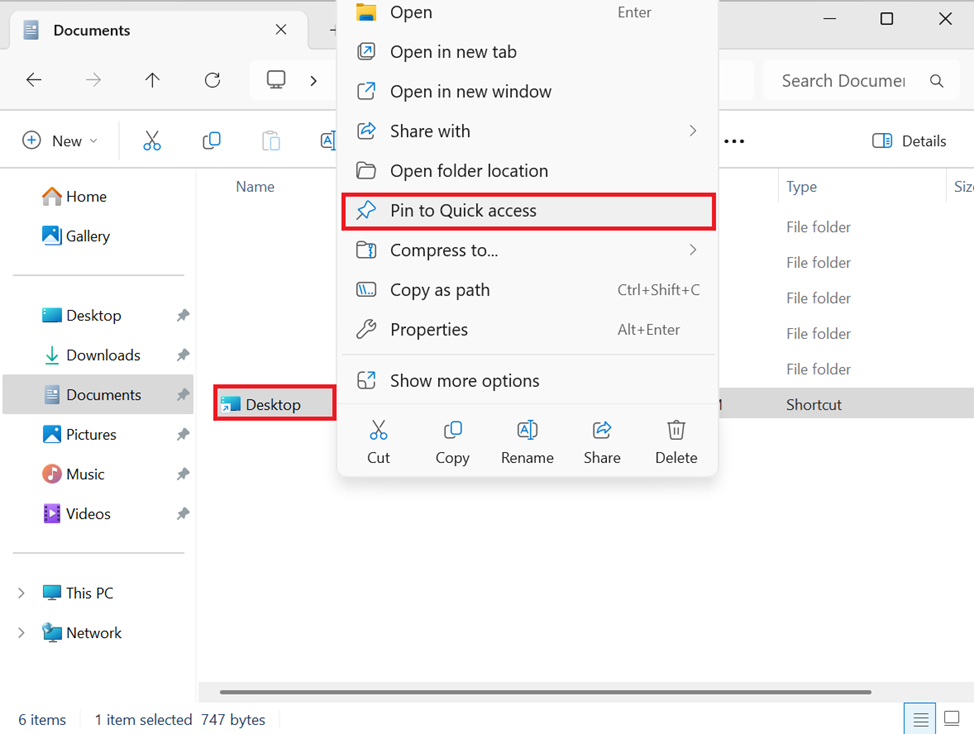Cut the file with the toolbar scissors icon

click(x=152, y=141)
